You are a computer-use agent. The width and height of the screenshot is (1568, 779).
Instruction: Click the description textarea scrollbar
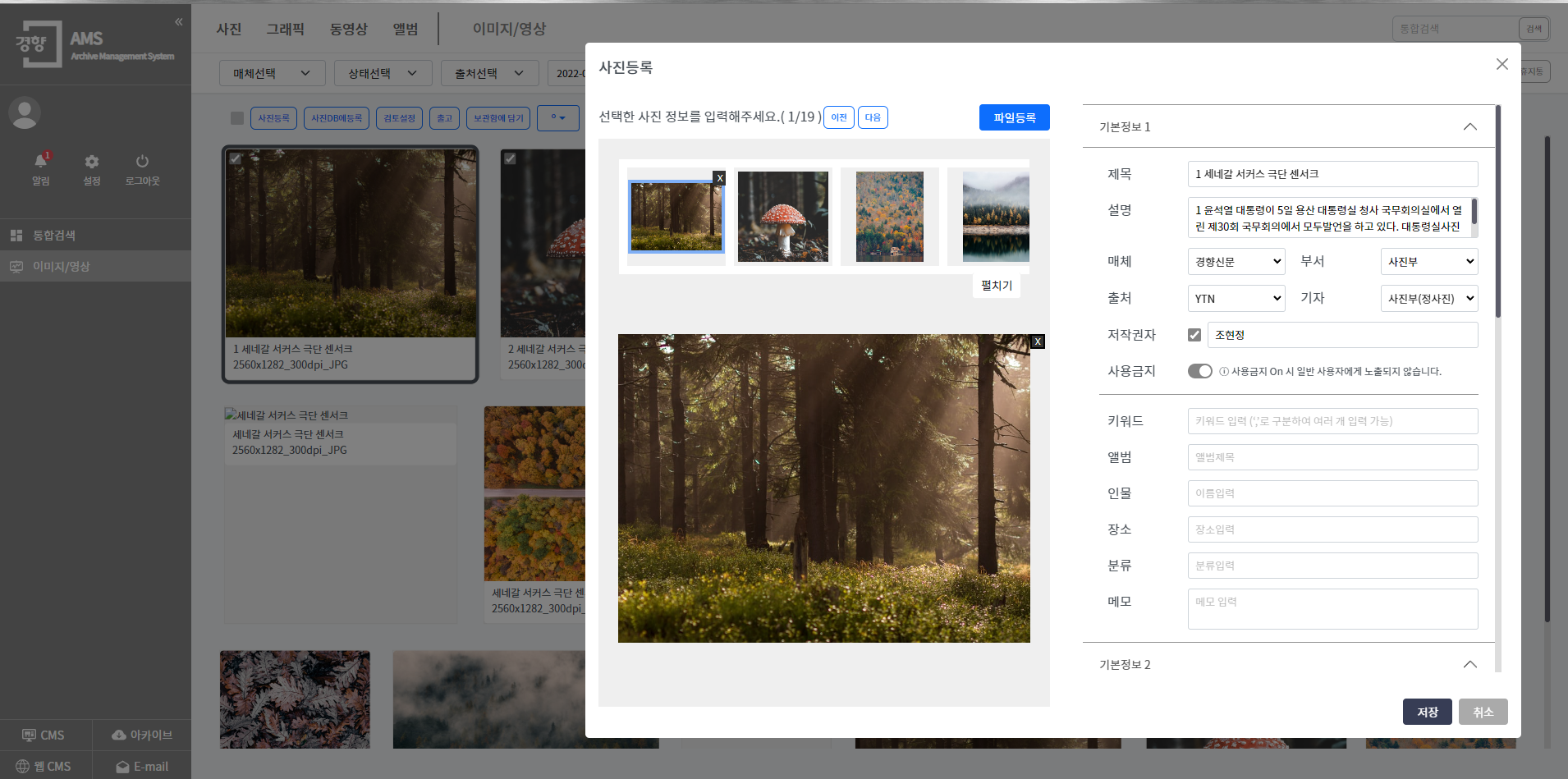coord(1474,212)
